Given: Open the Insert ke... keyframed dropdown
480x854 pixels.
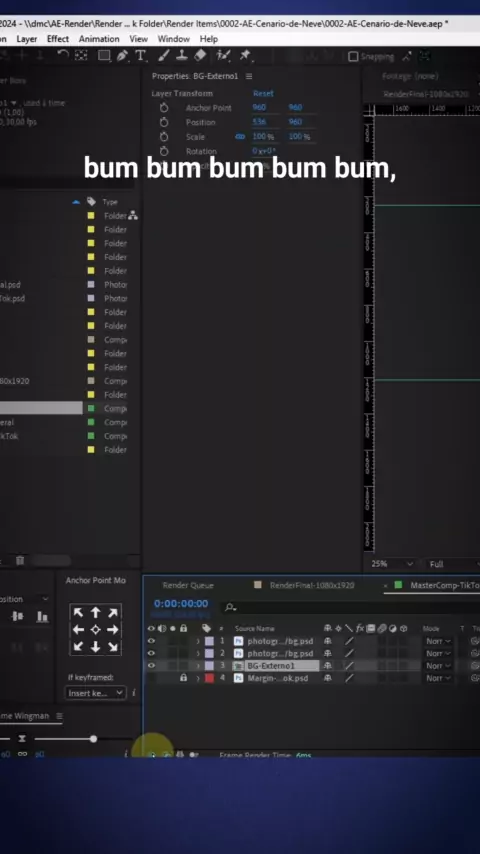Looking at the screenshot, I should click(x=95, y=693).
